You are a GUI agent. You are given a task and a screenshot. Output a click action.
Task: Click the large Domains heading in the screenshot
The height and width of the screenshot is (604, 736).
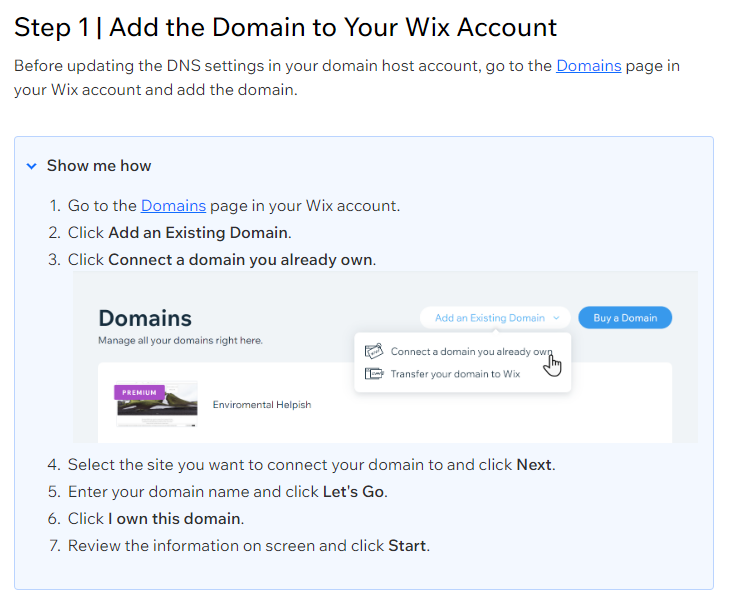145,318
